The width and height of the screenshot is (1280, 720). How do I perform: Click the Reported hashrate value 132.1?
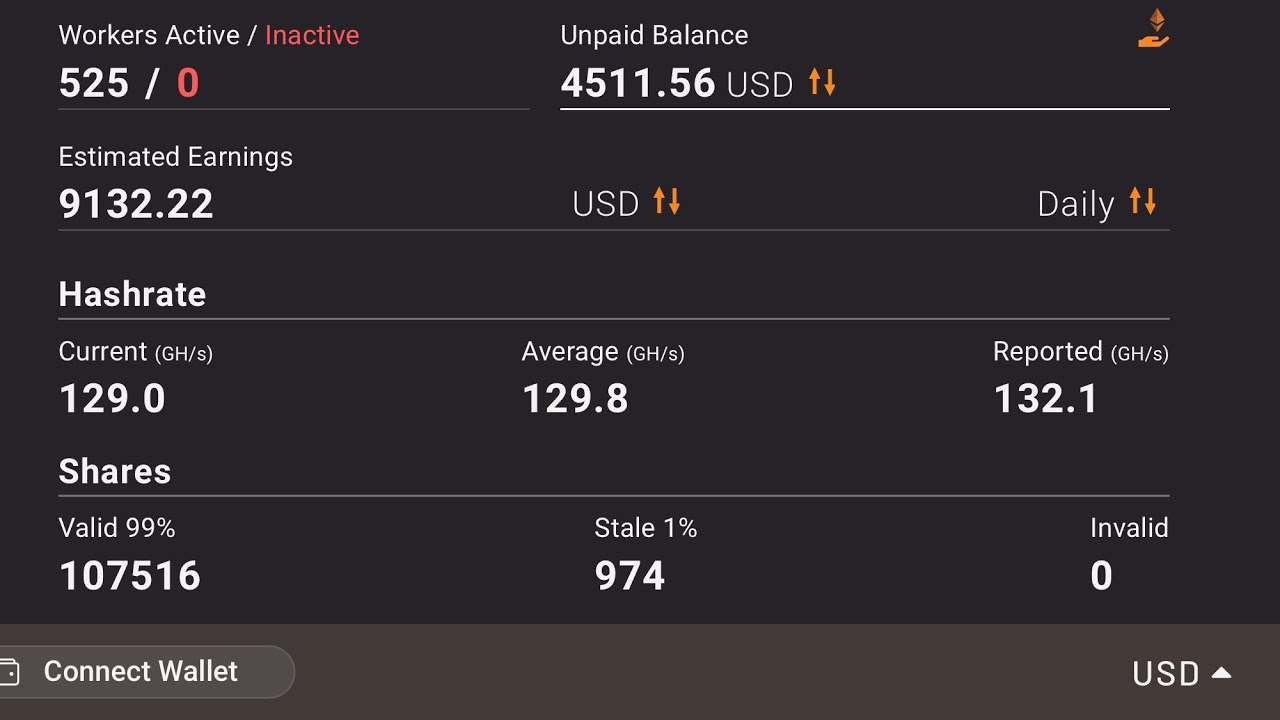[x=1045, y=399]
